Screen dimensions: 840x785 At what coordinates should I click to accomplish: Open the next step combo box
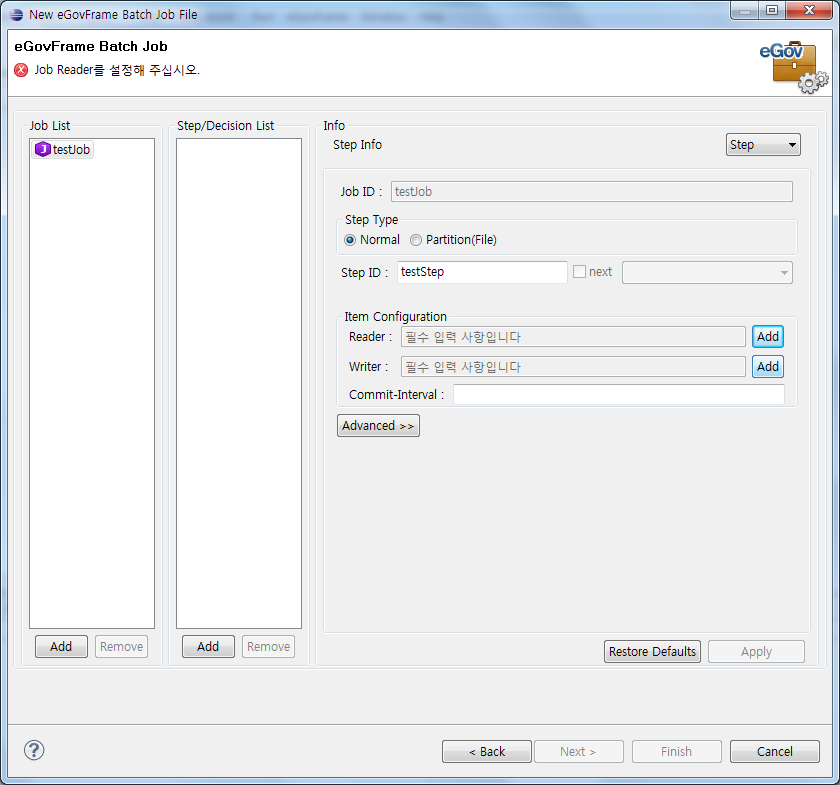(x=707, y=272)
